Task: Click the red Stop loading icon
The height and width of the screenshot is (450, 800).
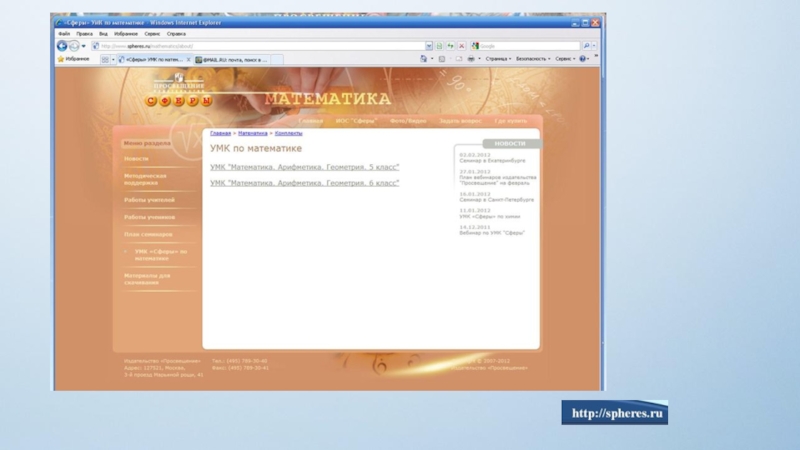Action: point(461,46)
